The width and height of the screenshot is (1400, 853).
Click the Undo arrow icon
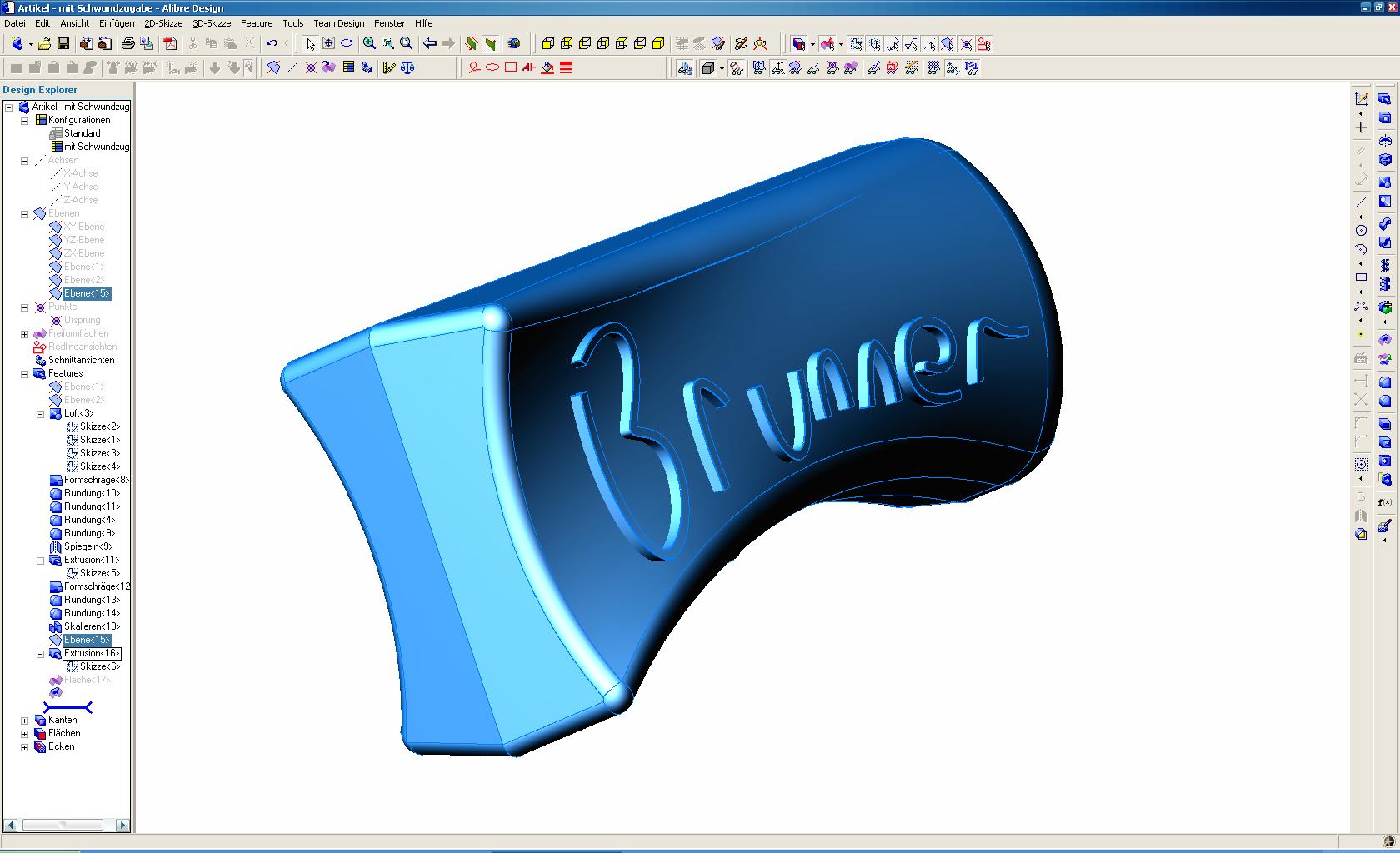point(272,44)
